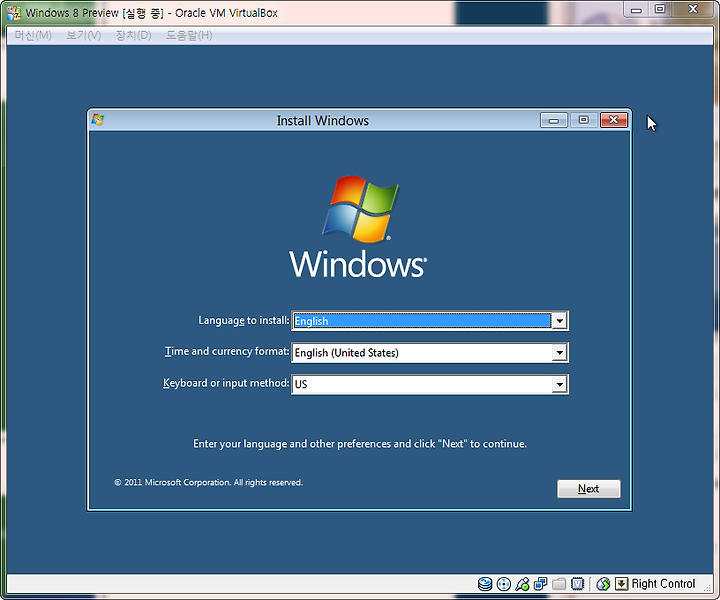Click the optical disc (CD/DVD) status icon

tap(504, 584)
